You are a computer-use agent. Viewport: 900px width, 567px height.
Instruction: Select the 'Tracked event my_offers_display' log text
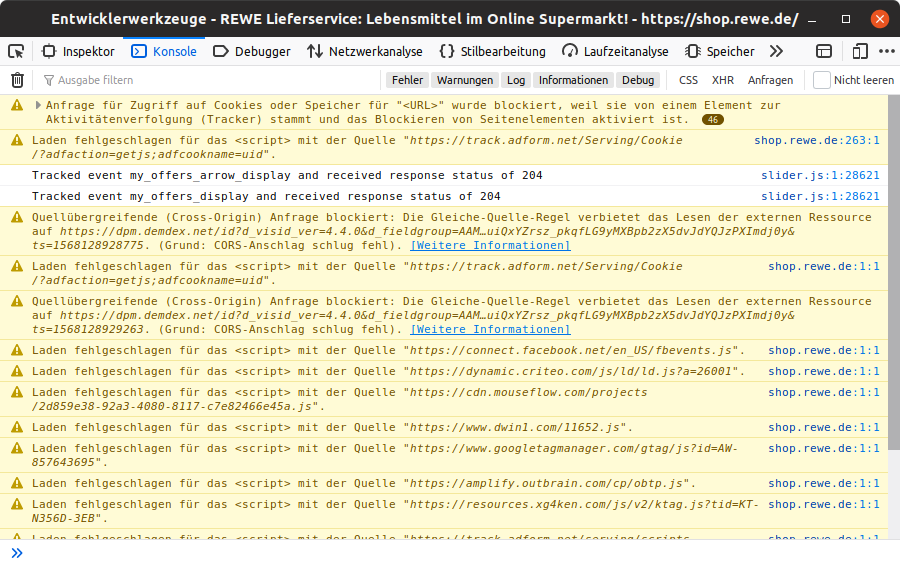point(266,196)
